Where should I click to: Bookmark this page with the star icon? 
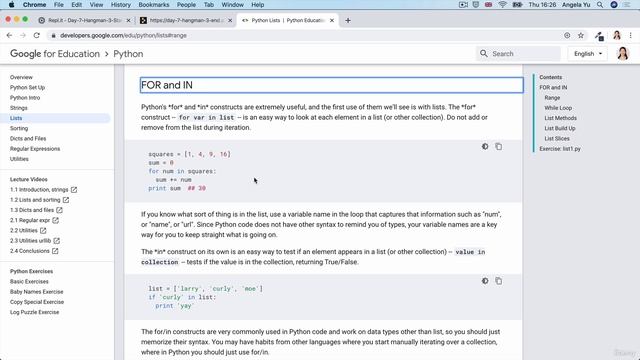[581, 36]
